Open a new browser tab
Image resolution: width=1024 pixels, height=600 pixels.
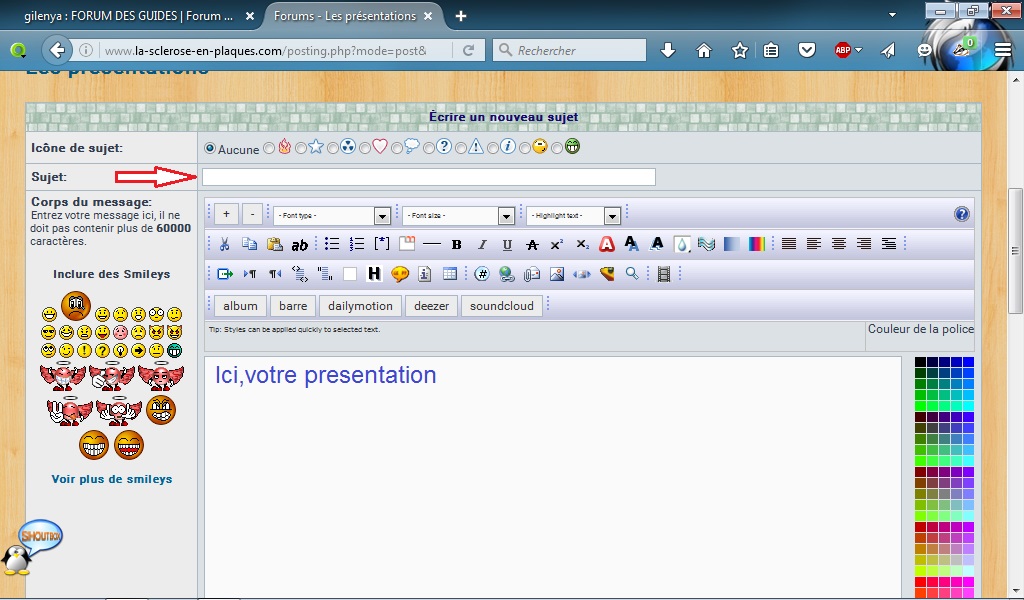[x=461, y=16]
